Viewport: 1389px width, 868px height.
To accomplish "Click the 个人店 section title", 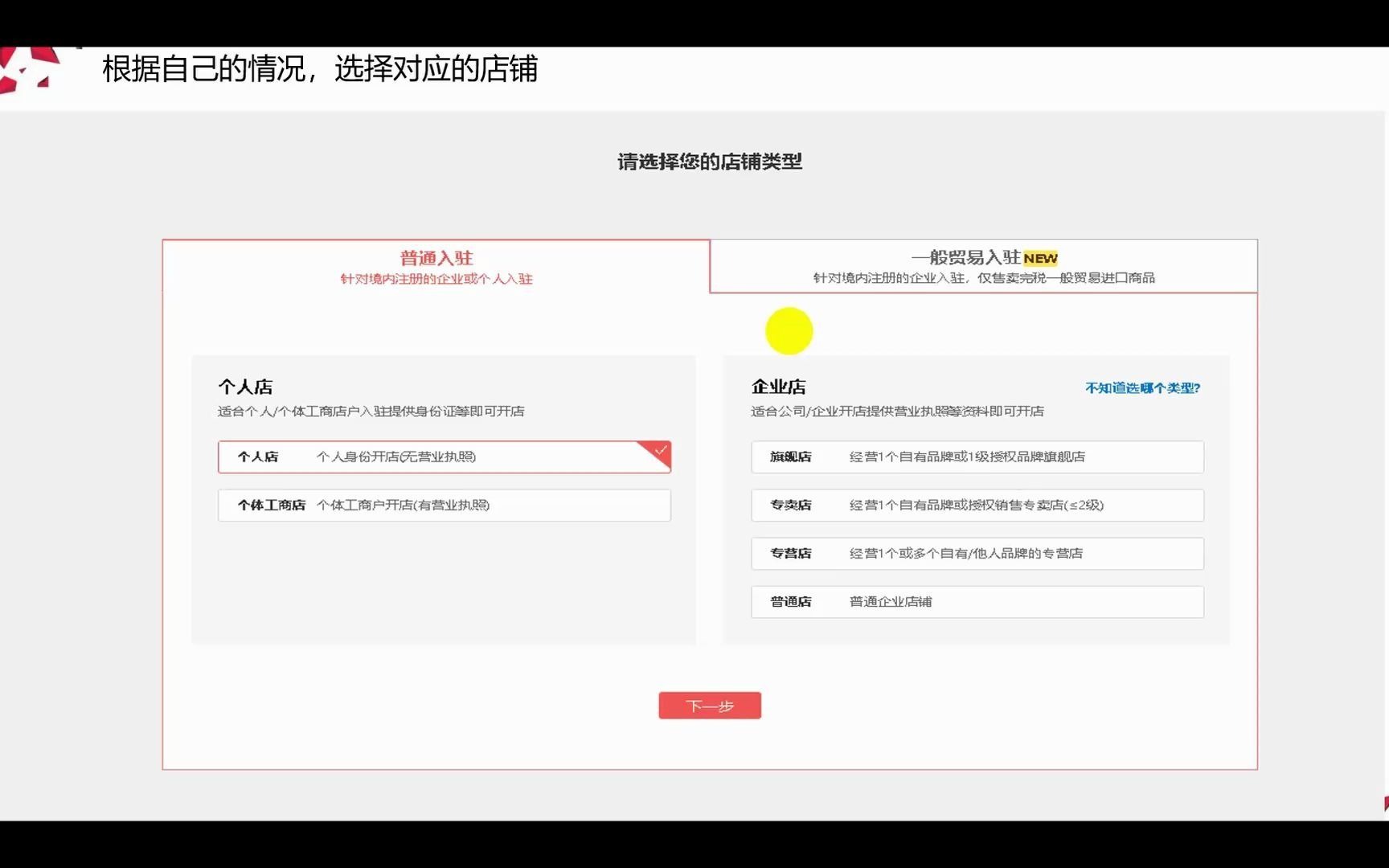I will click(245, 387).
